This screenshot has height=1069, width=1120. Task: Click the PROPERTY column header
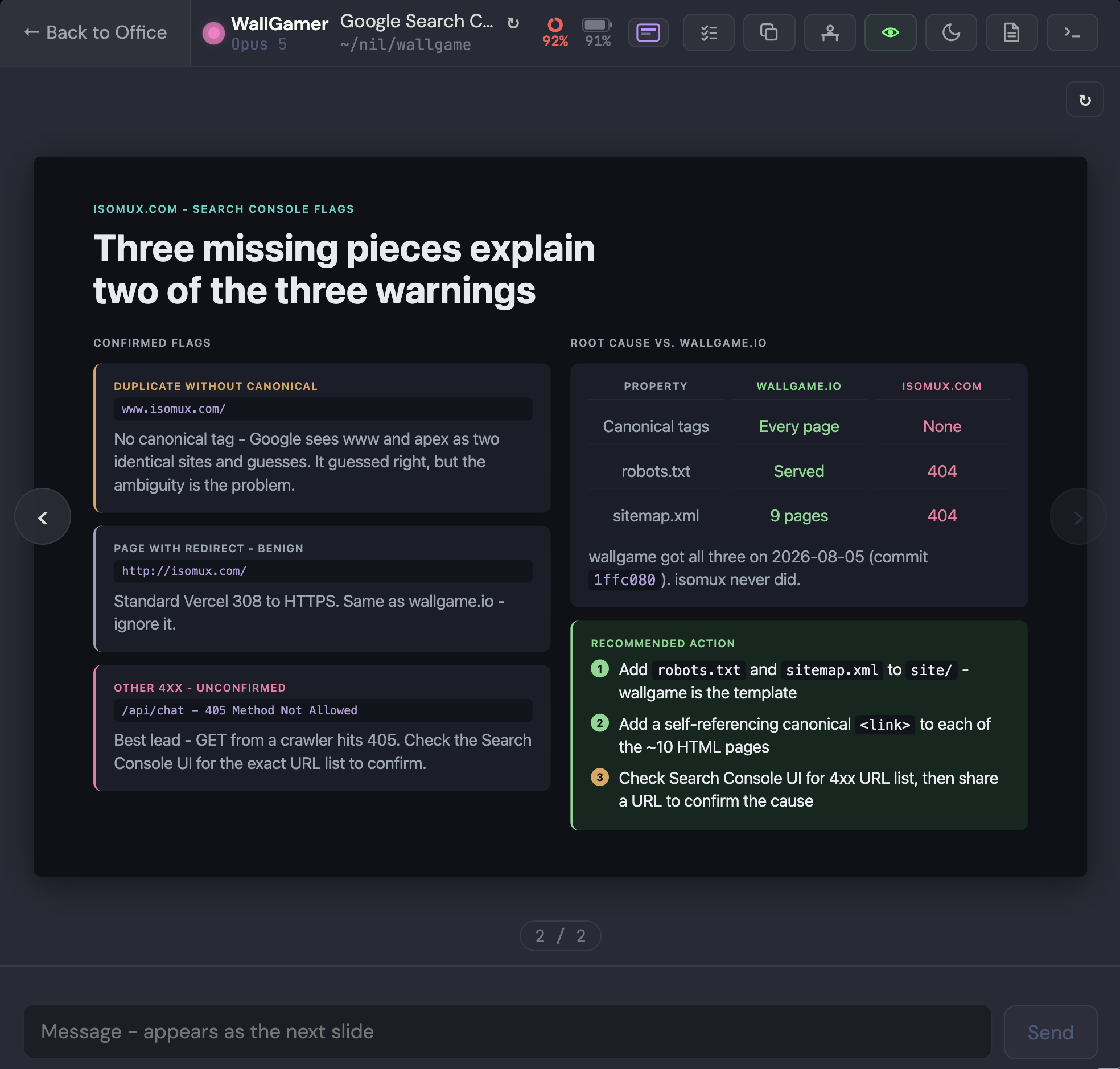(656, 386)
